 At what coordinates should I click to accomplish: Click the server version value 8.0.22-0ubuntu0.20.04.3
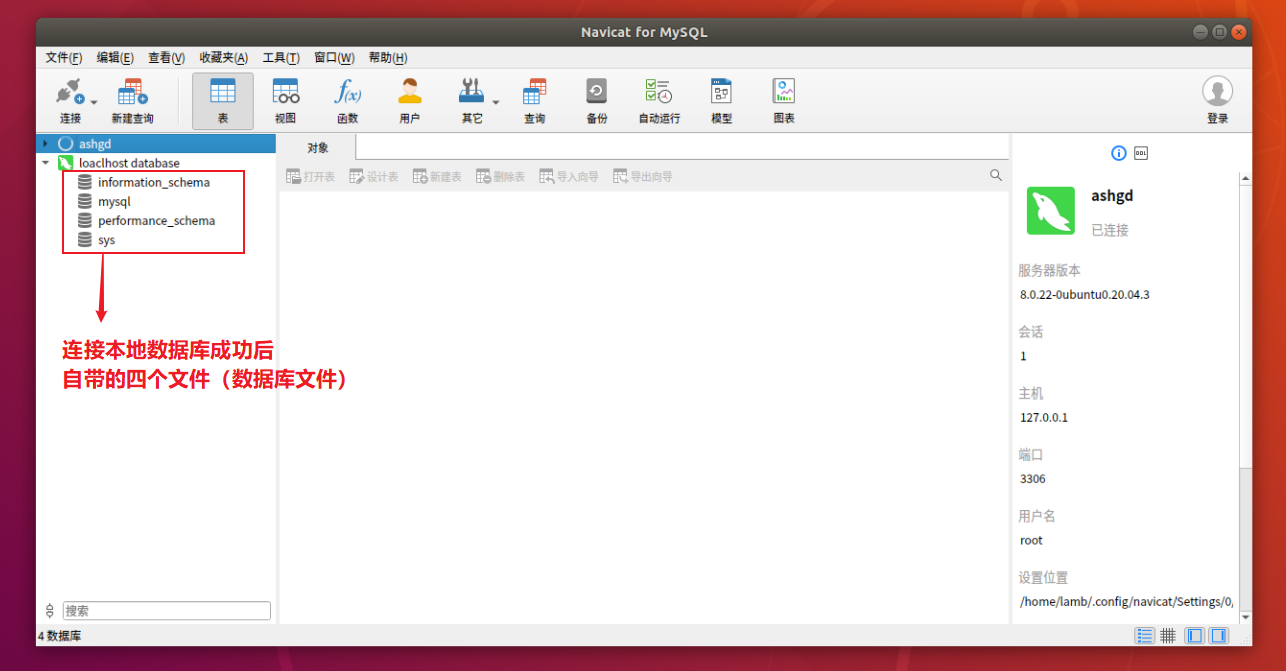pyautogui.click(x=1084, y=294)
